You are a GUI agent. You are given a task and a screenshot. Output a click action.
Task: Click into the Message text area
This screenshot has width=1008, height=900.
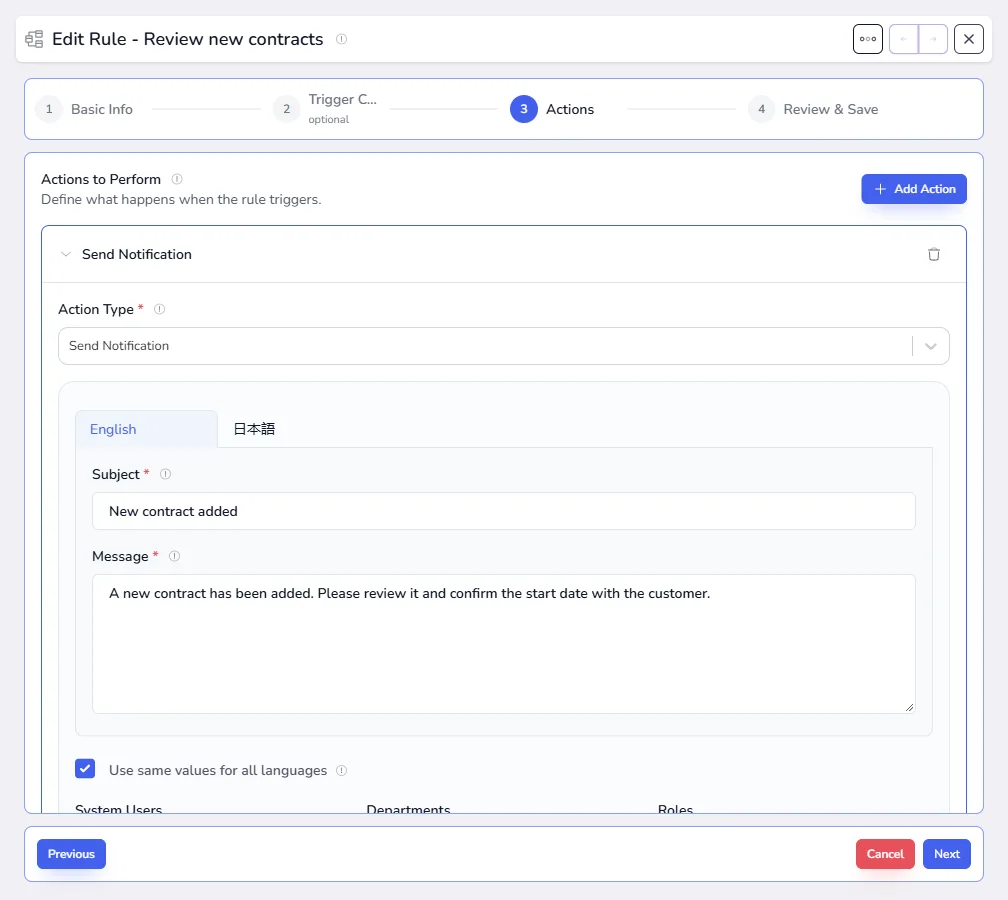tap(503, 644)
